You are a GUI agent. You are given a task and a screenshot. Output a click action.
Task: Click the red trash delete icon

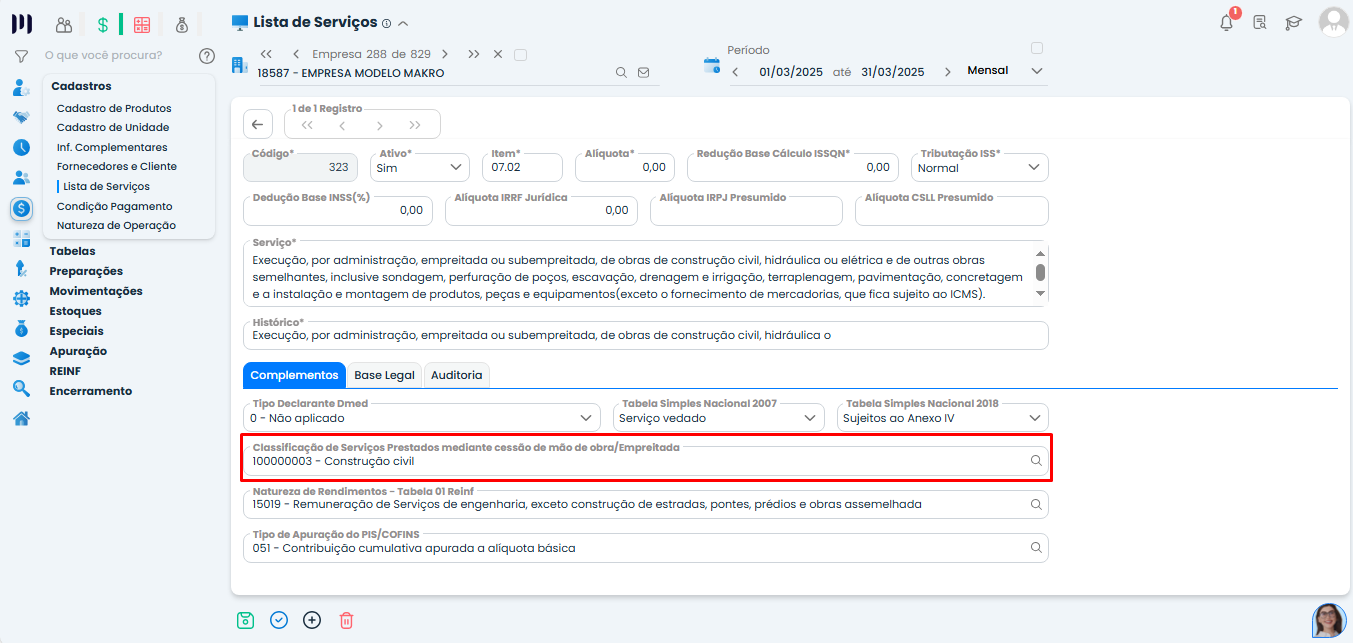pyautogui.click(x=346, y=620)
